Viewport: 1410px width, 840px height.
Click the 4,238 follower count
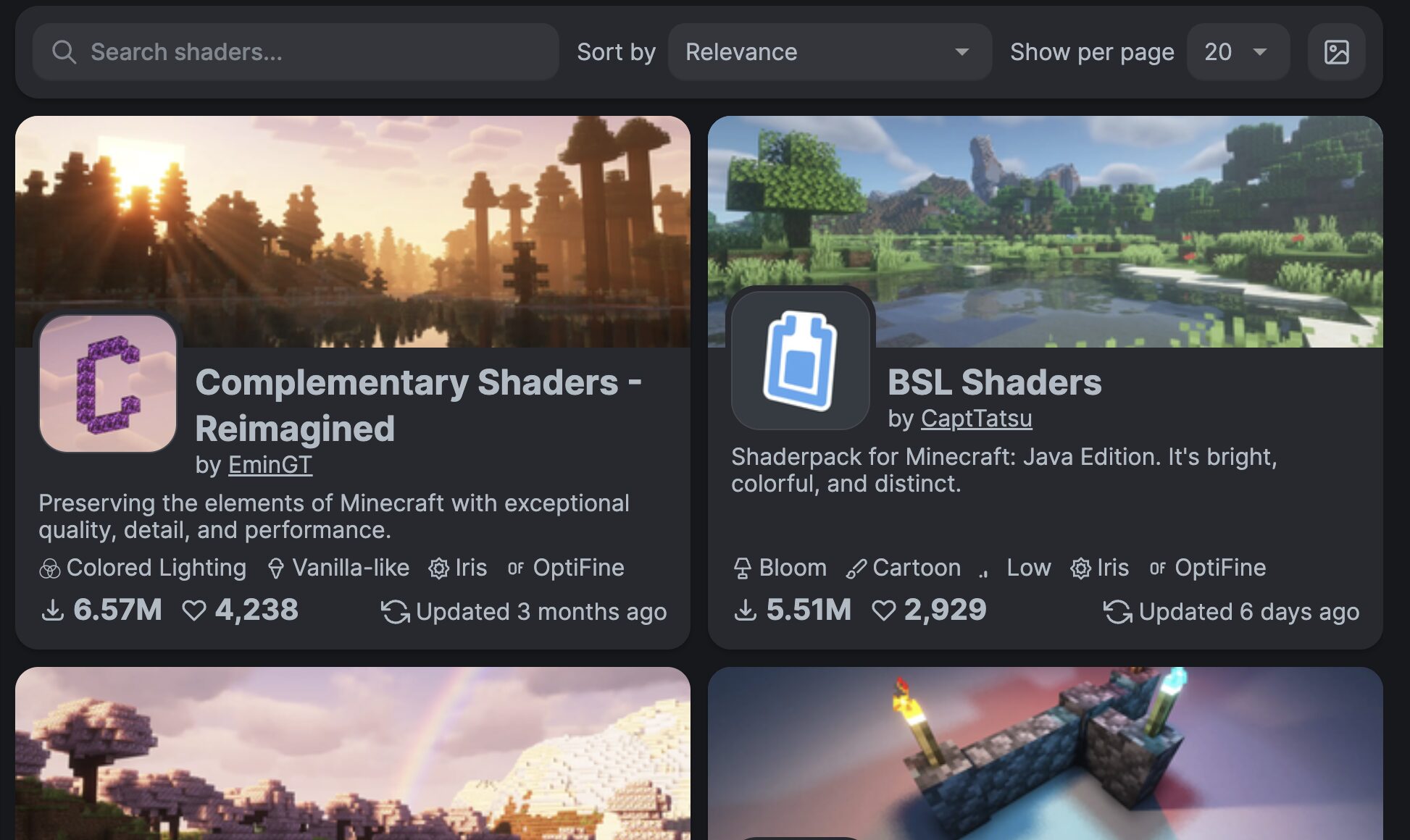tap(256, 610)
